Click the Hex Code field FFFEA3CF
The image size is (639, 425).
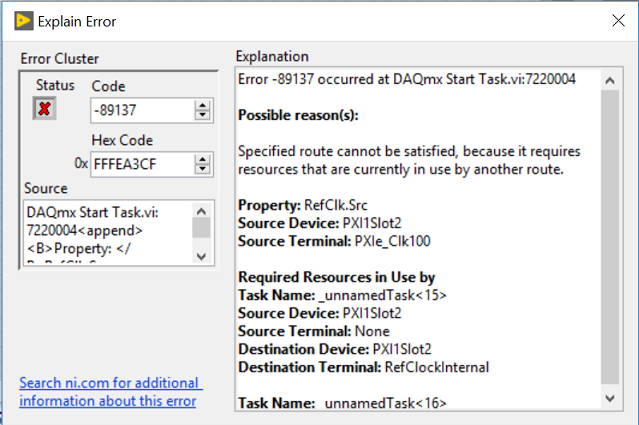click(x=142, y=164)
